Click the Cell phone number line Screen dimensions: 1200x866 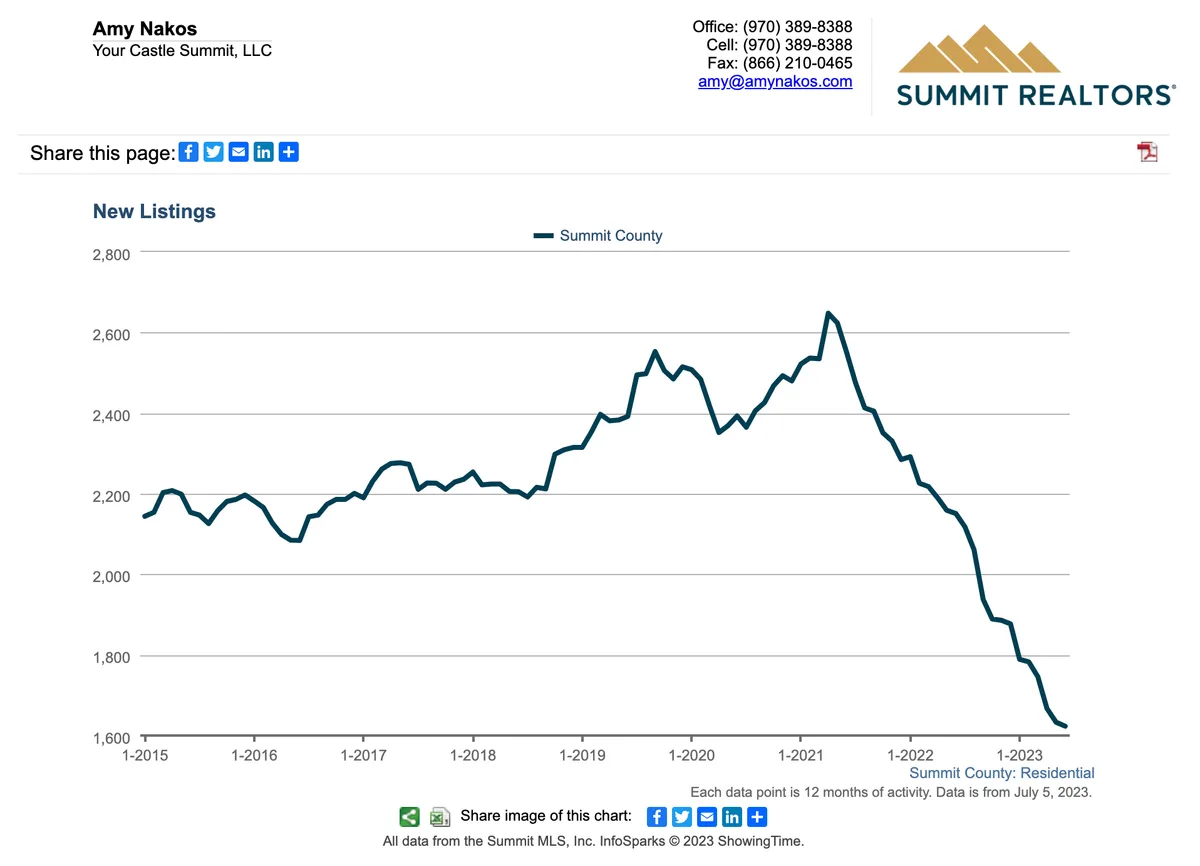[780, 45]
